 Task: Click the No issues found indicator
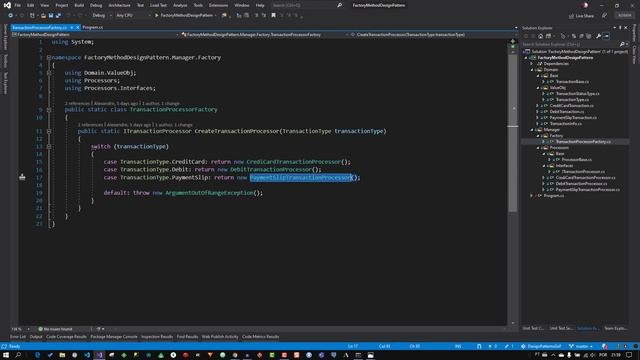56,329
